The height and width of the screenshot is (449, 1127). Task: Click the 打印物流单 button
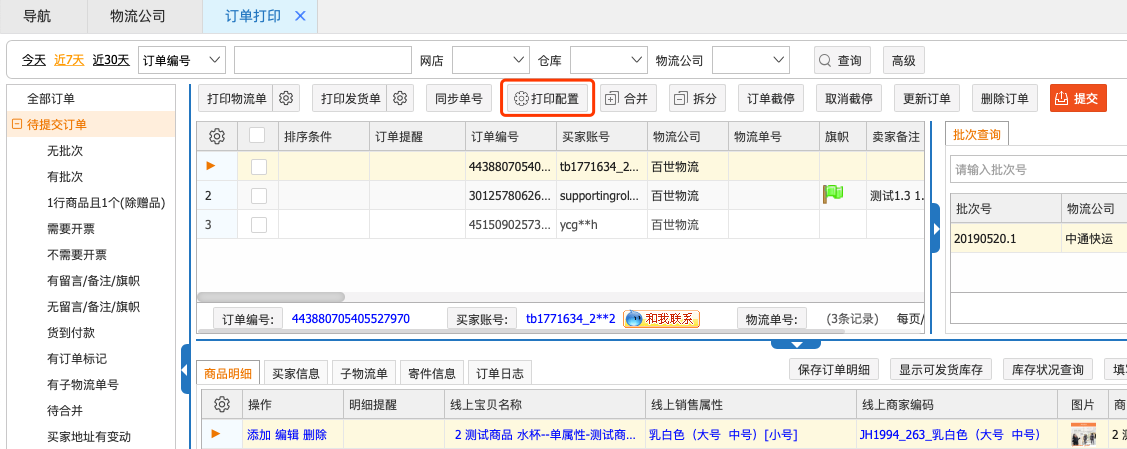[x=236, y=98]
